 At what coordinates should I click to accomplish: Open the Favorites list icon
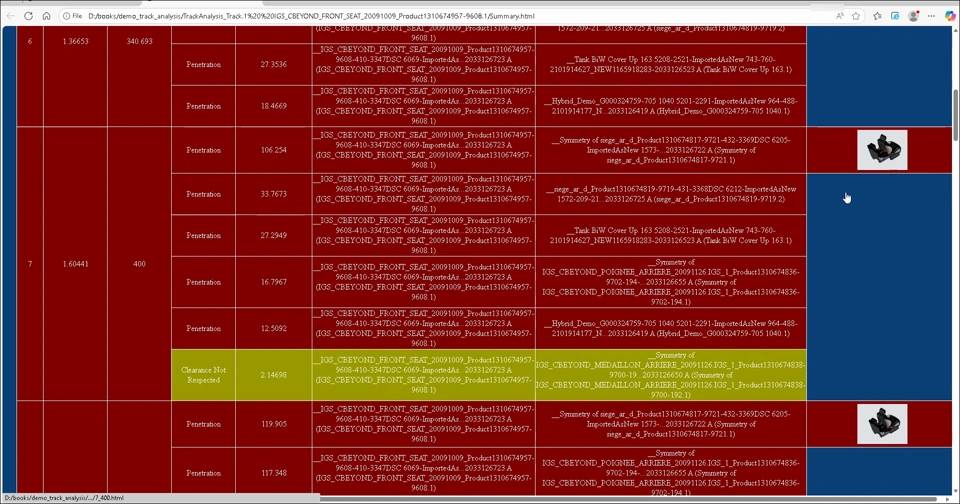[x=877, y=16]
